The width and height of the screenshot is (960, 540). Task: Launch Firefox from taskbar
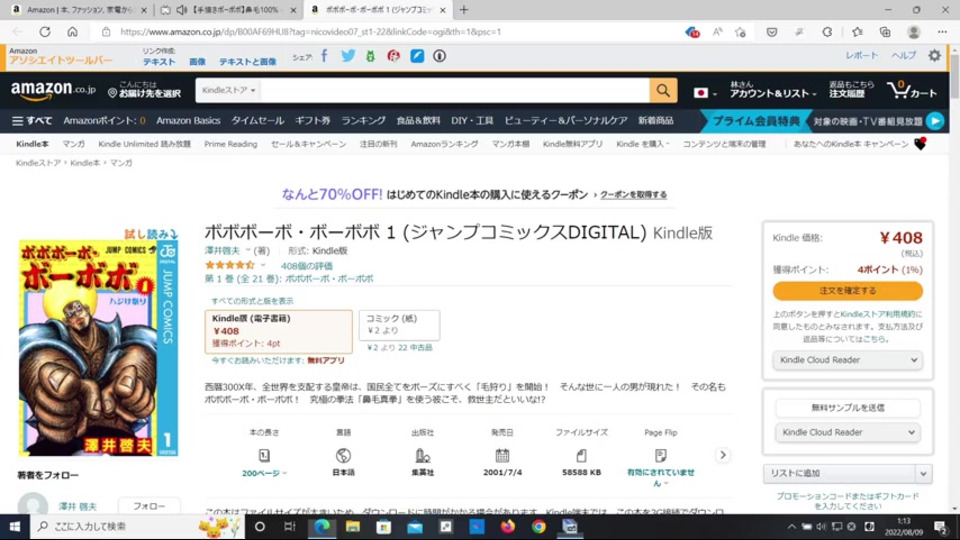(508, 527)
